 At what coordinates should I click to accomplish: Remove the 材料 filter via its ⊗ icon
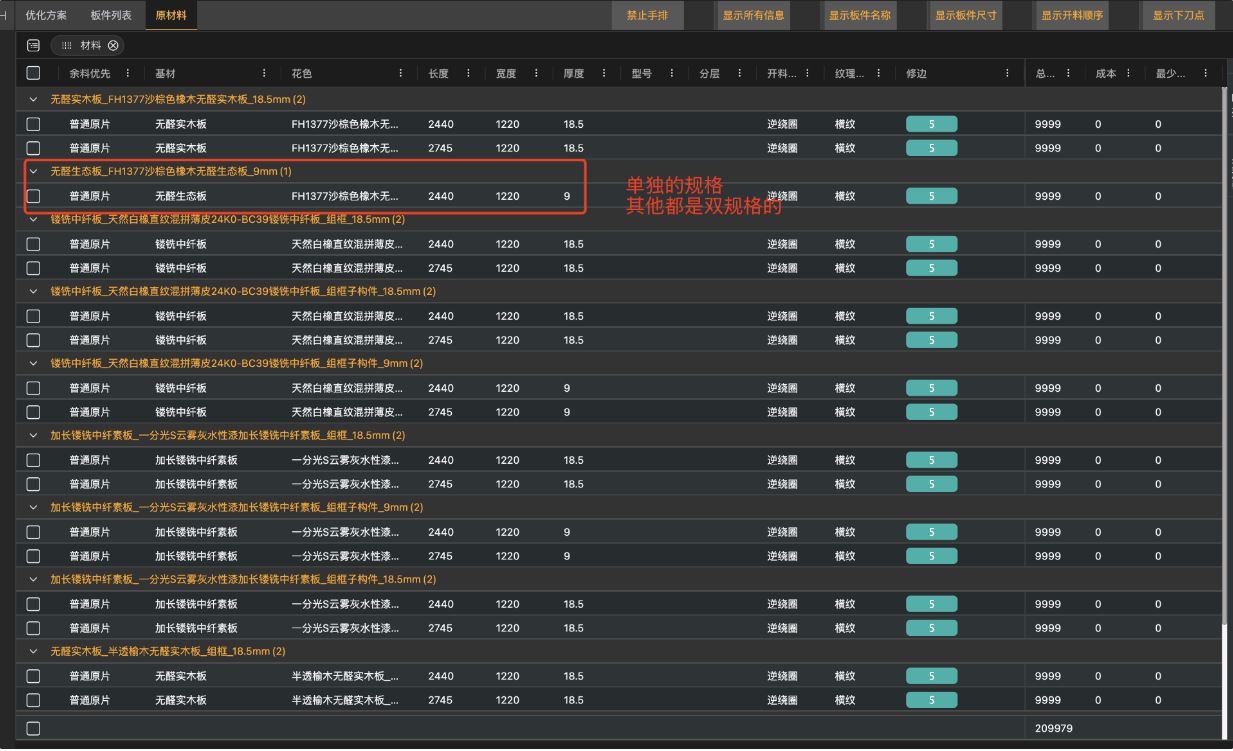pyautogui.click(x=113, y=45)
